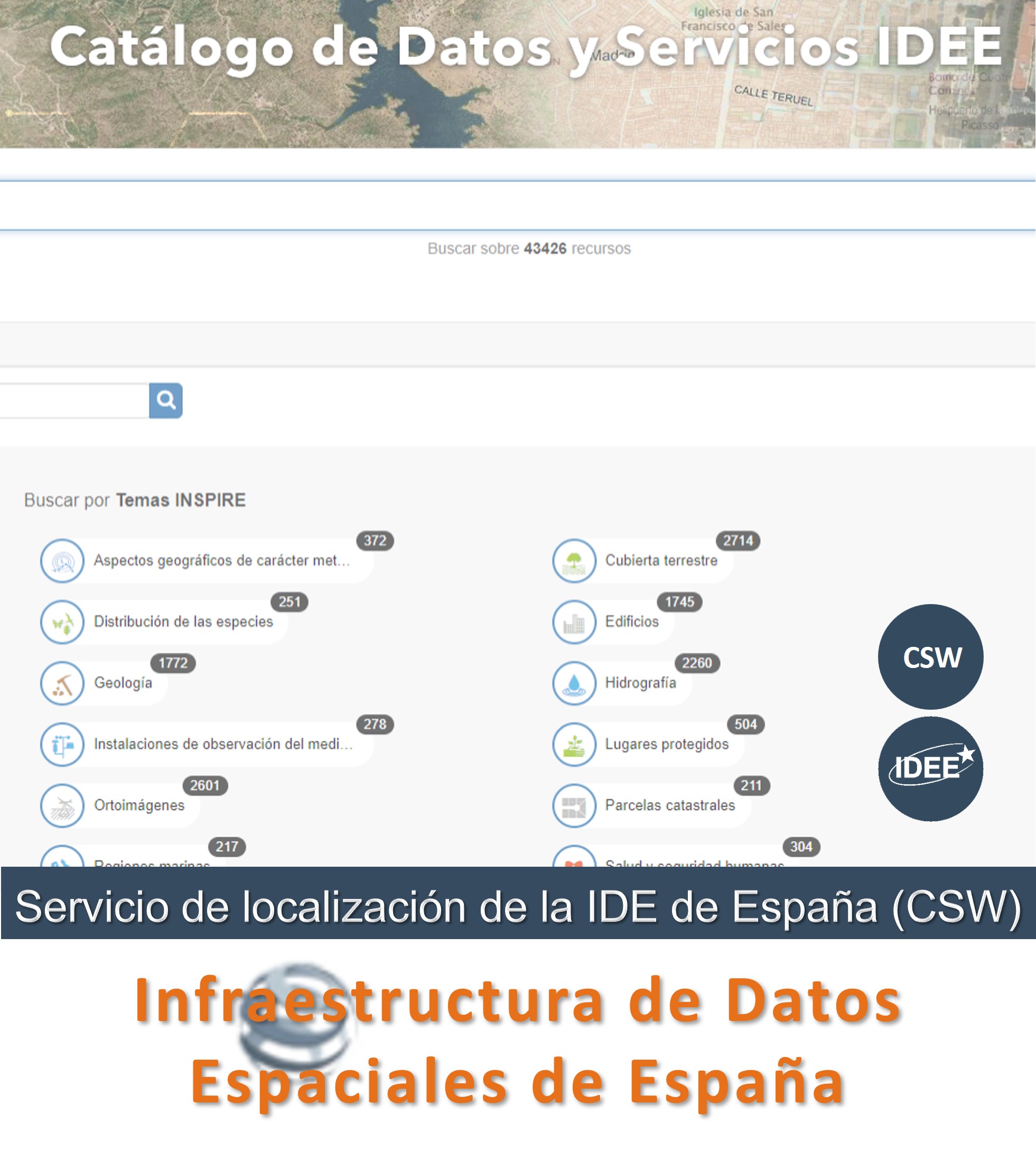Click the Buscar por Temas INSPIRE heading
This screenshot has width=1036, height=1169.
(x=135, y=500)
